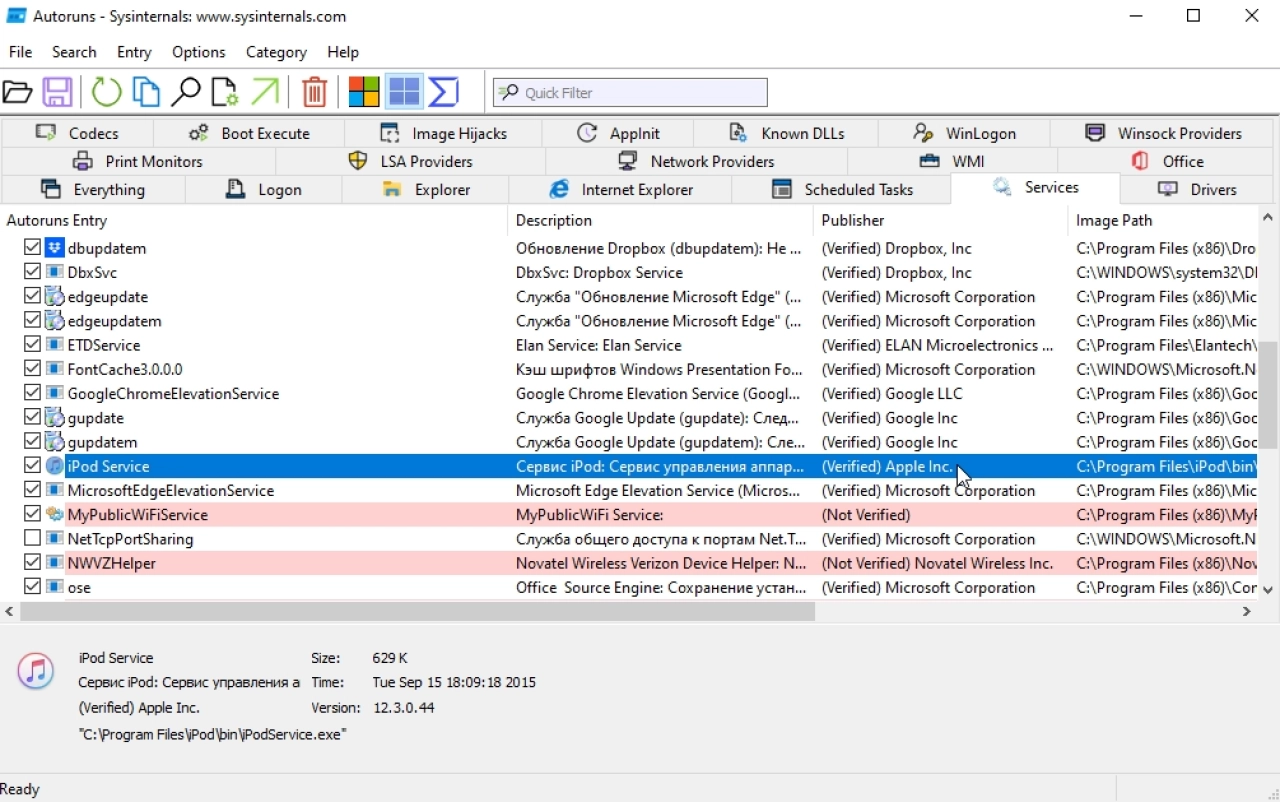Click the four-color Microsoft logo toolbar icon
This screenshot has width=1280, height=802.
click(363, 92)
